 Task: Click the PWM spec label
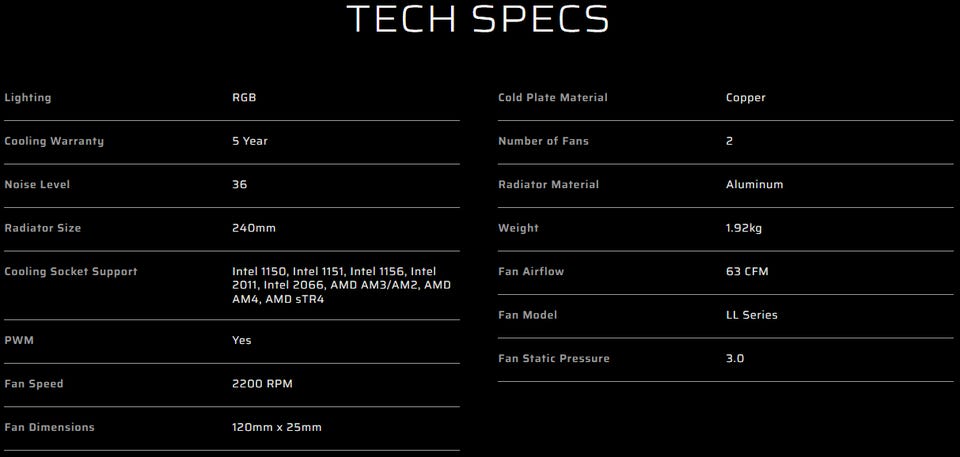(17, 340)
